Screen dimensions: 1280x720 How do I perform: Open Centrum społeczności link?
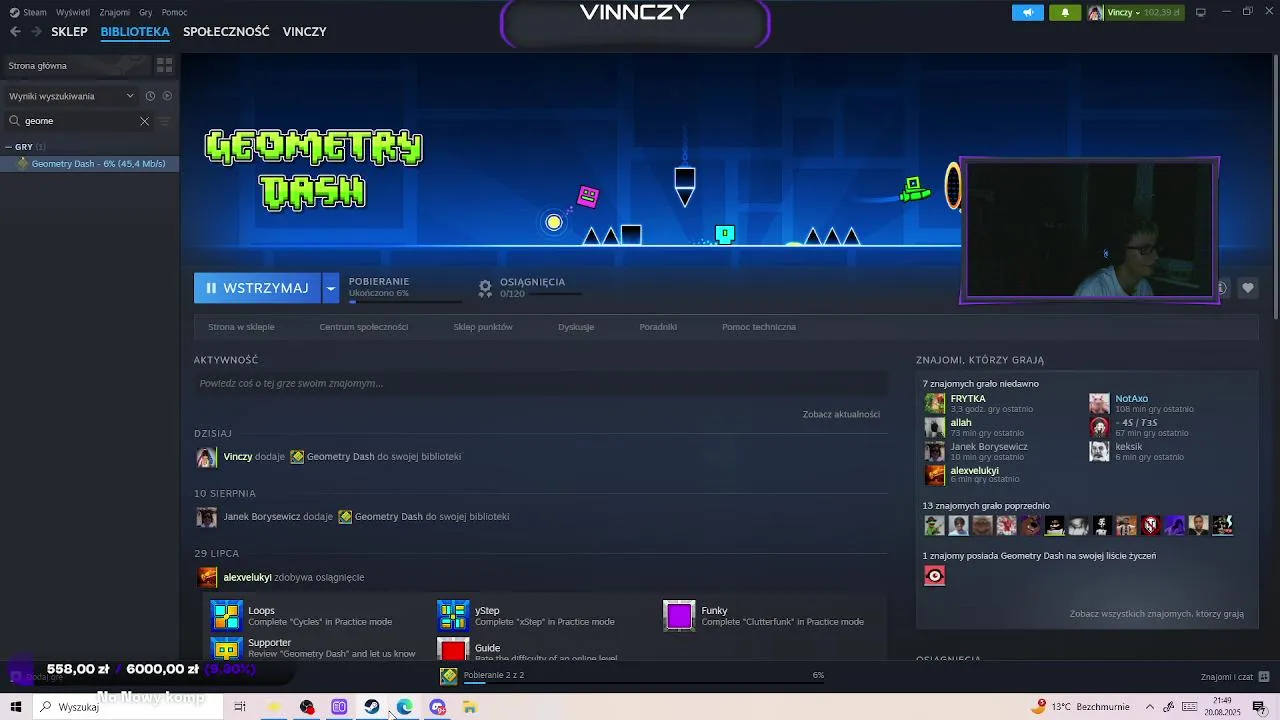[x=364, y=327]
